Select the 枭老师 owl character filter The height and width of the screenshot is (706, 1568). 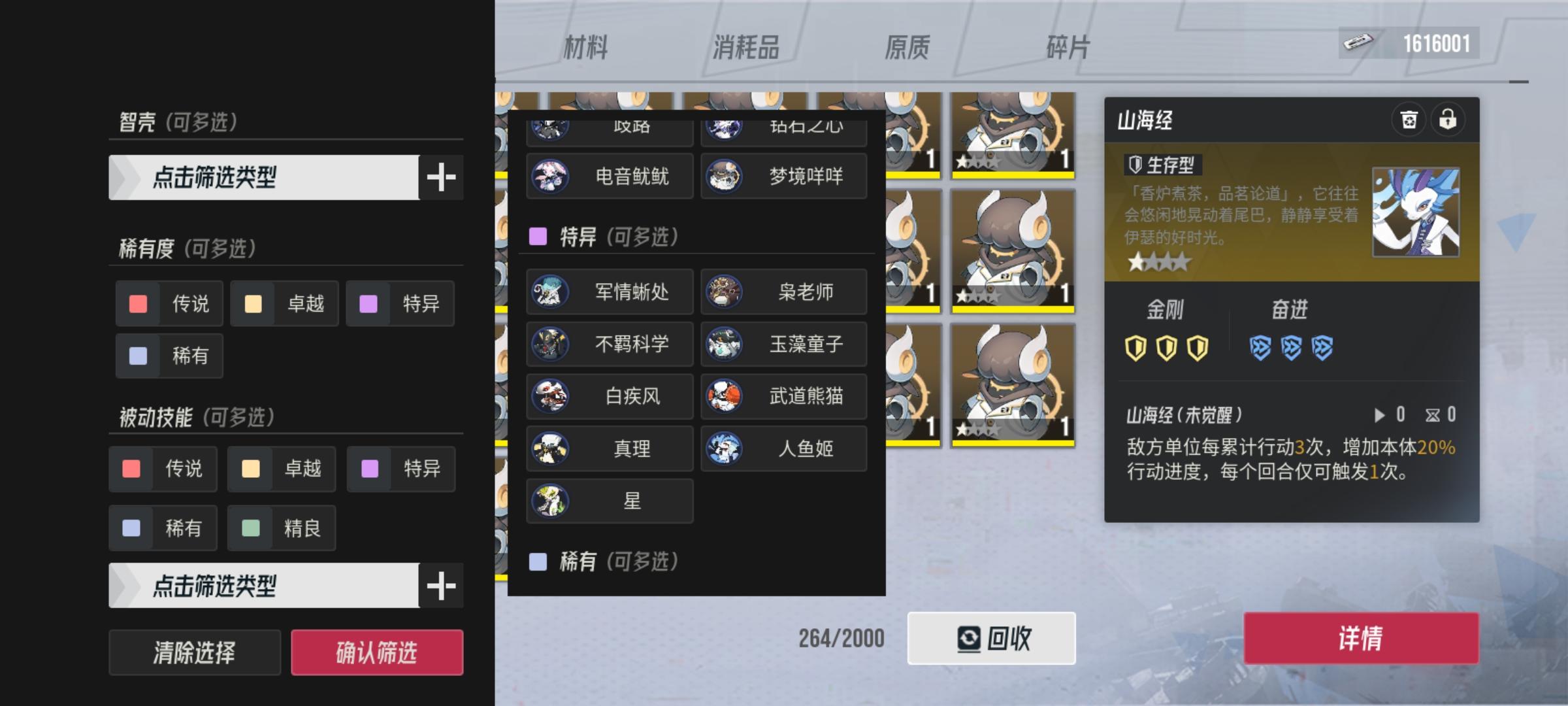tap(784, 292)
